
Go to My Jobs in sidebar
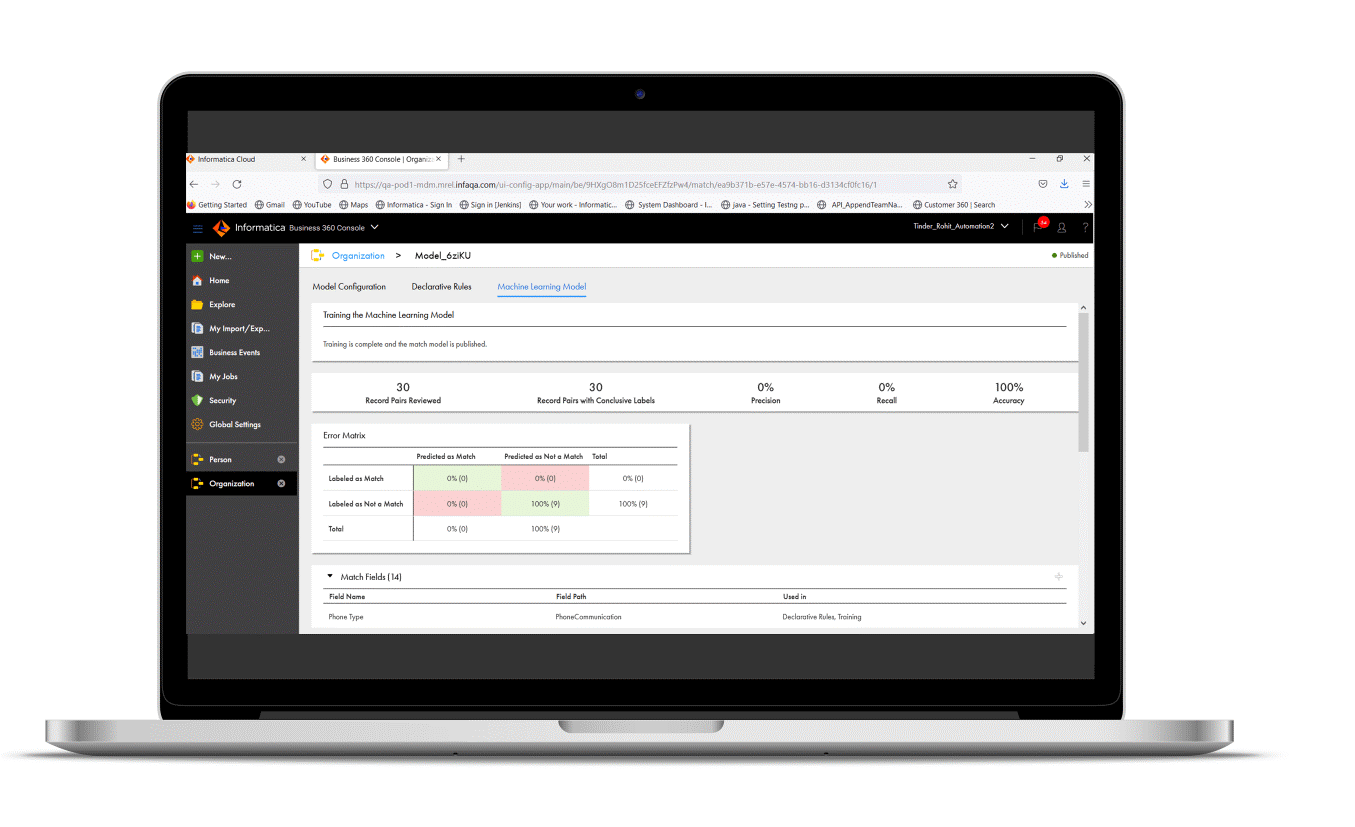223,377
